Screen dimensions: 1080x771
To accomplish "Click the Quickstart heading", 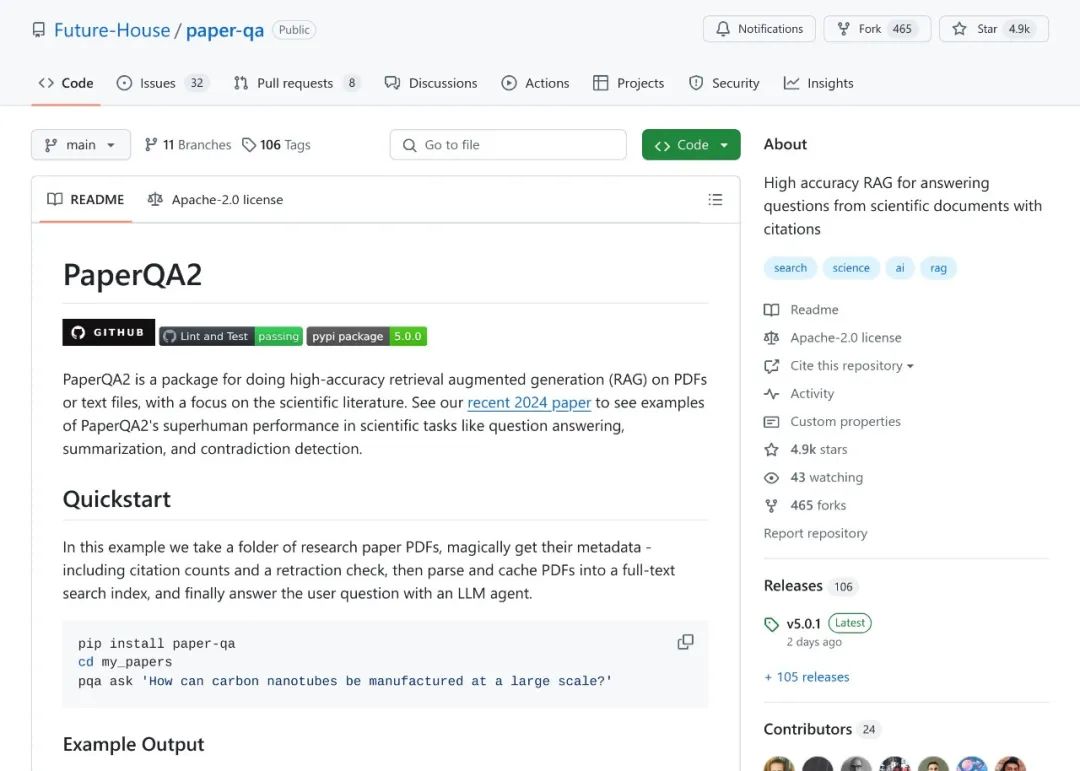I will (x=116, y=499).
